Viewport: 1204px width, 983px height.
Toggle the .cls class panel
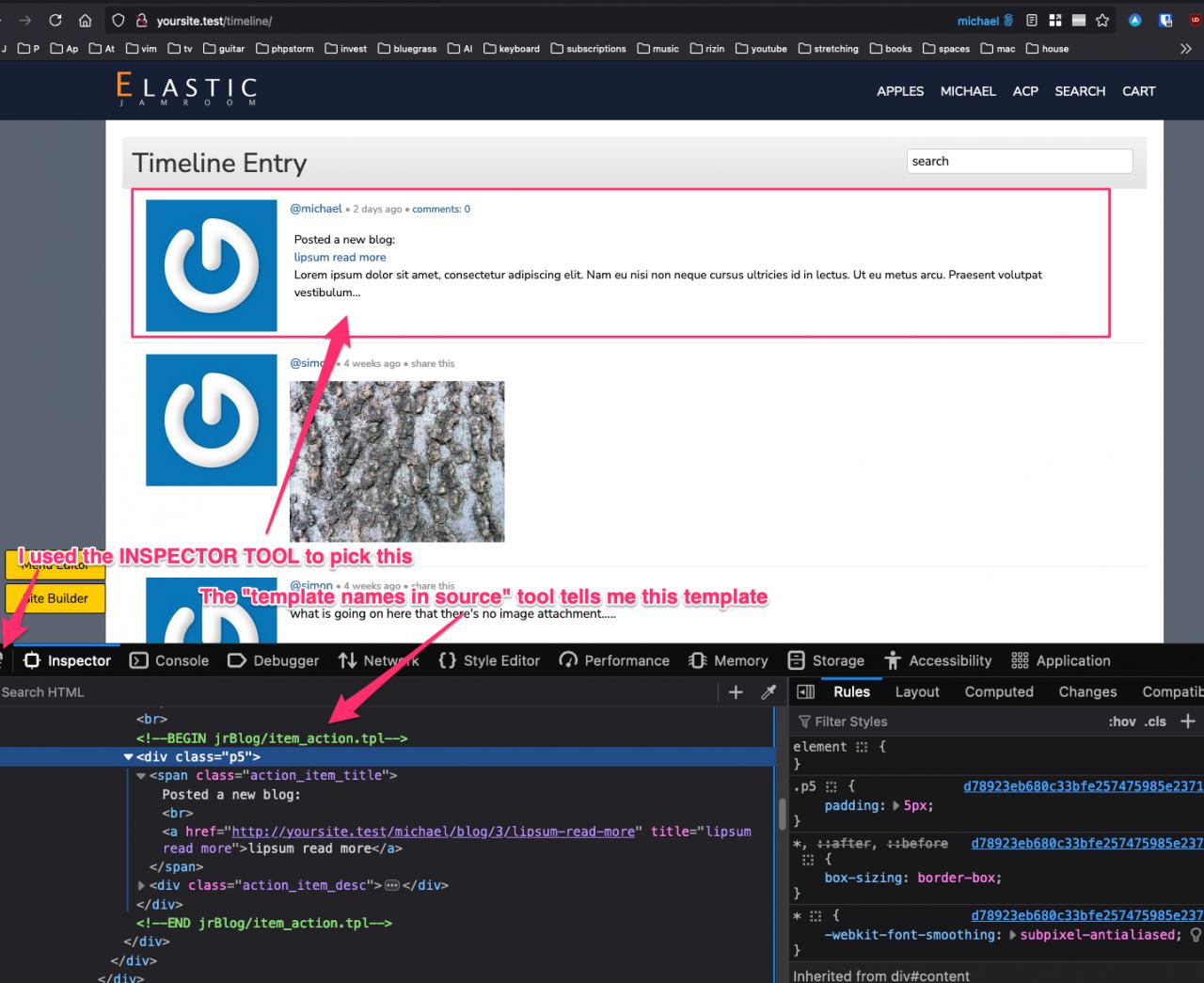click(x=1155, y=721)
